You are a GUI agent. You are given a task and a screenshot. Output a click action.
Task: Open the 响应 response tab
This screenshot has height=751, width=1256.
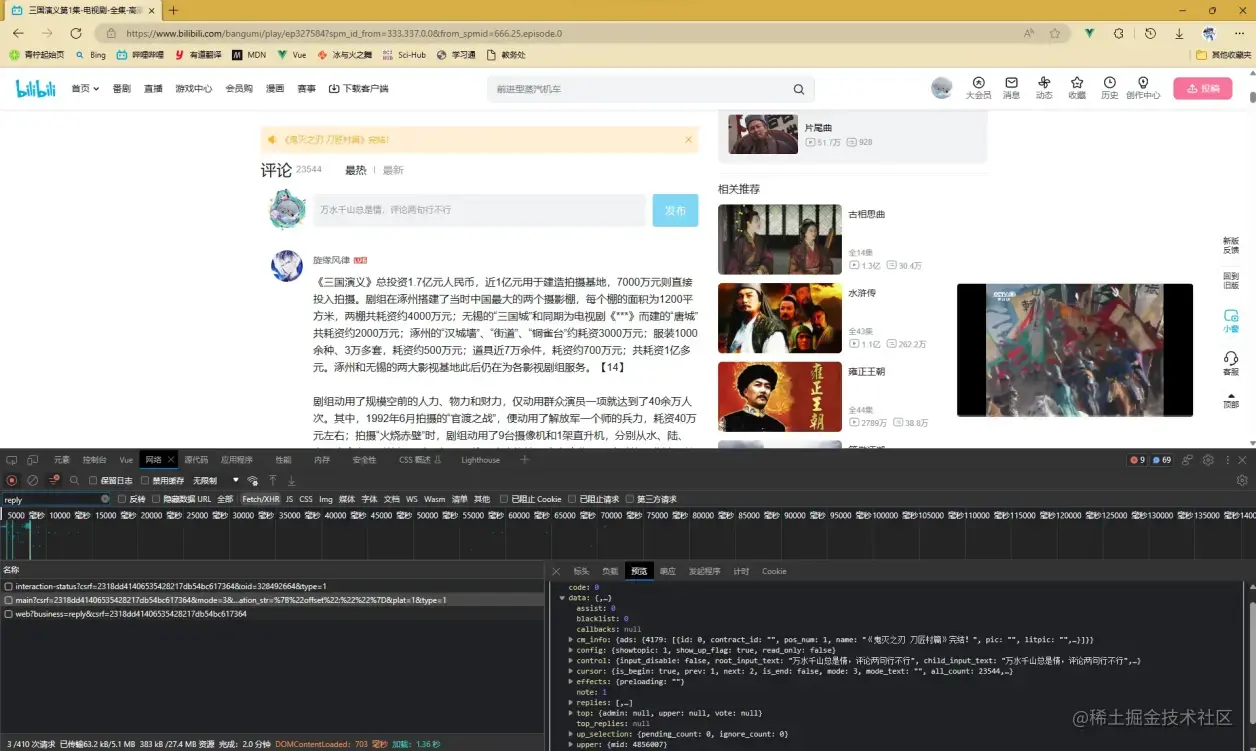[x=668, y=571]
